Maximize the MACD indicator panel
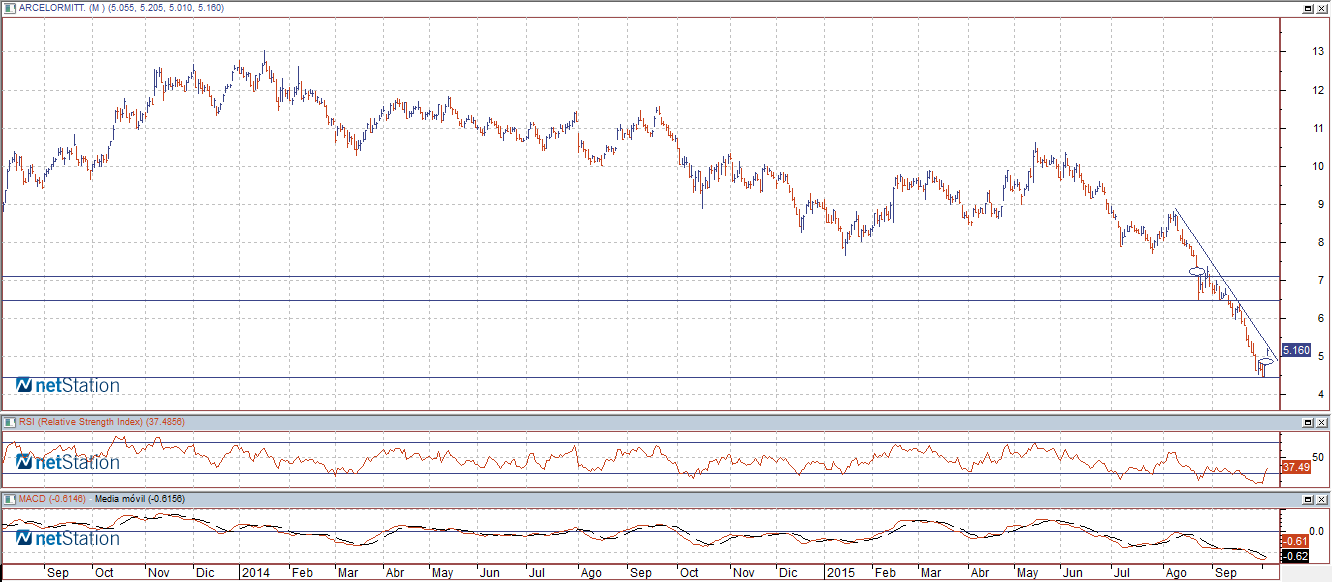Viewport: 1332px width, 582px height. [1307, 498]
